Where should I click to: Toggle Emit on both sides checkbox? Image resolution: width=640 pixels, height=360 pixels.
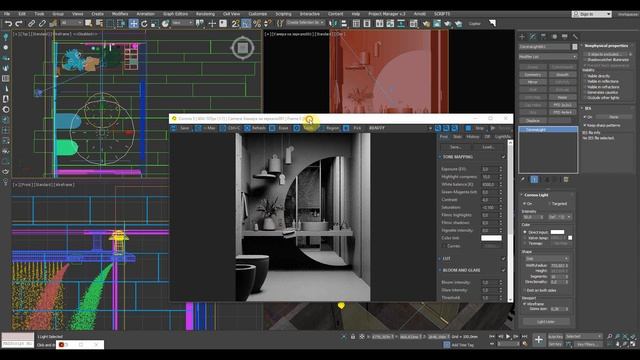(525, 290)
